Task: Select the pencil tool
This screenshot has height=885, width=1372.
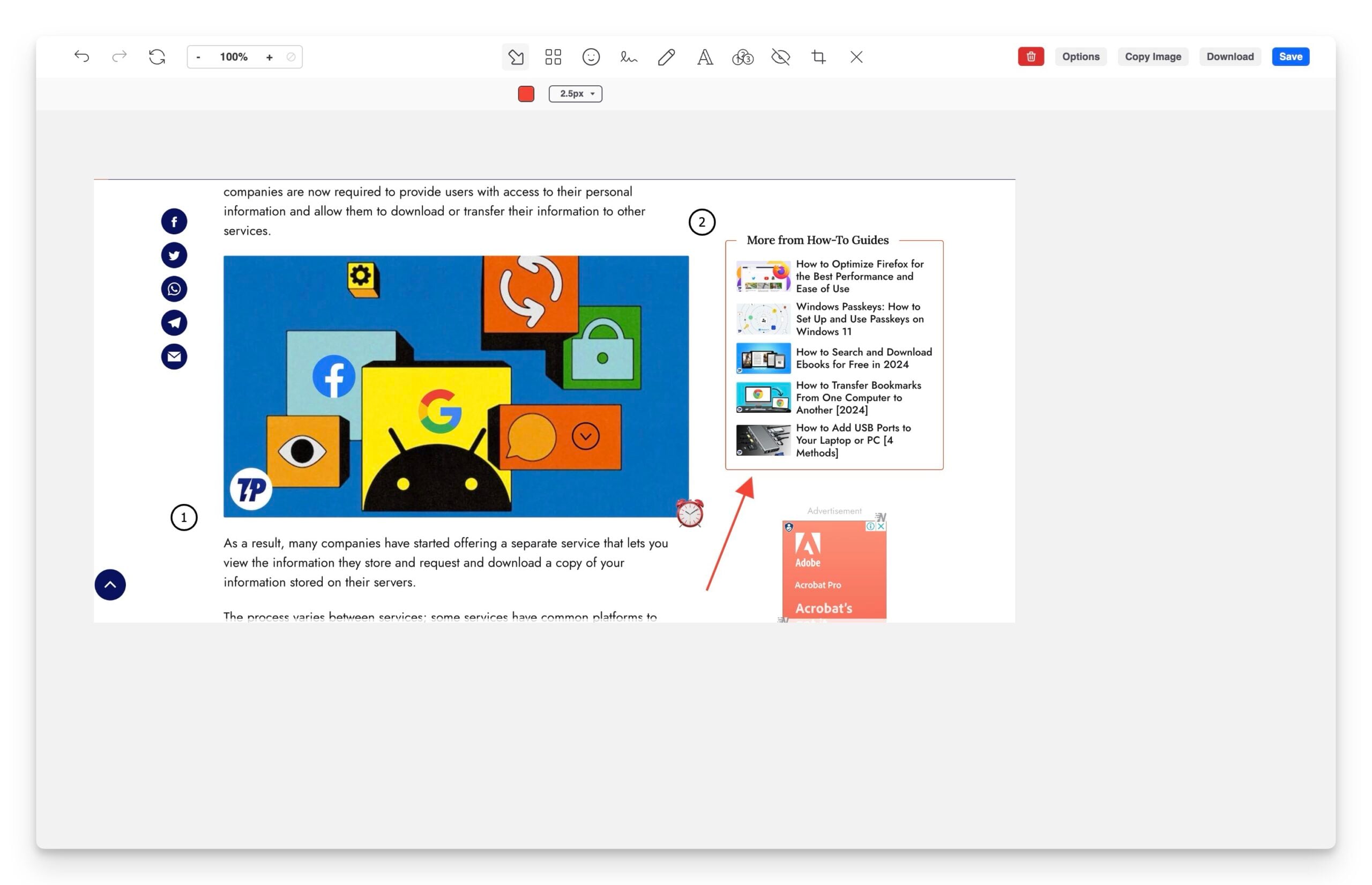Action: [666, 57]
